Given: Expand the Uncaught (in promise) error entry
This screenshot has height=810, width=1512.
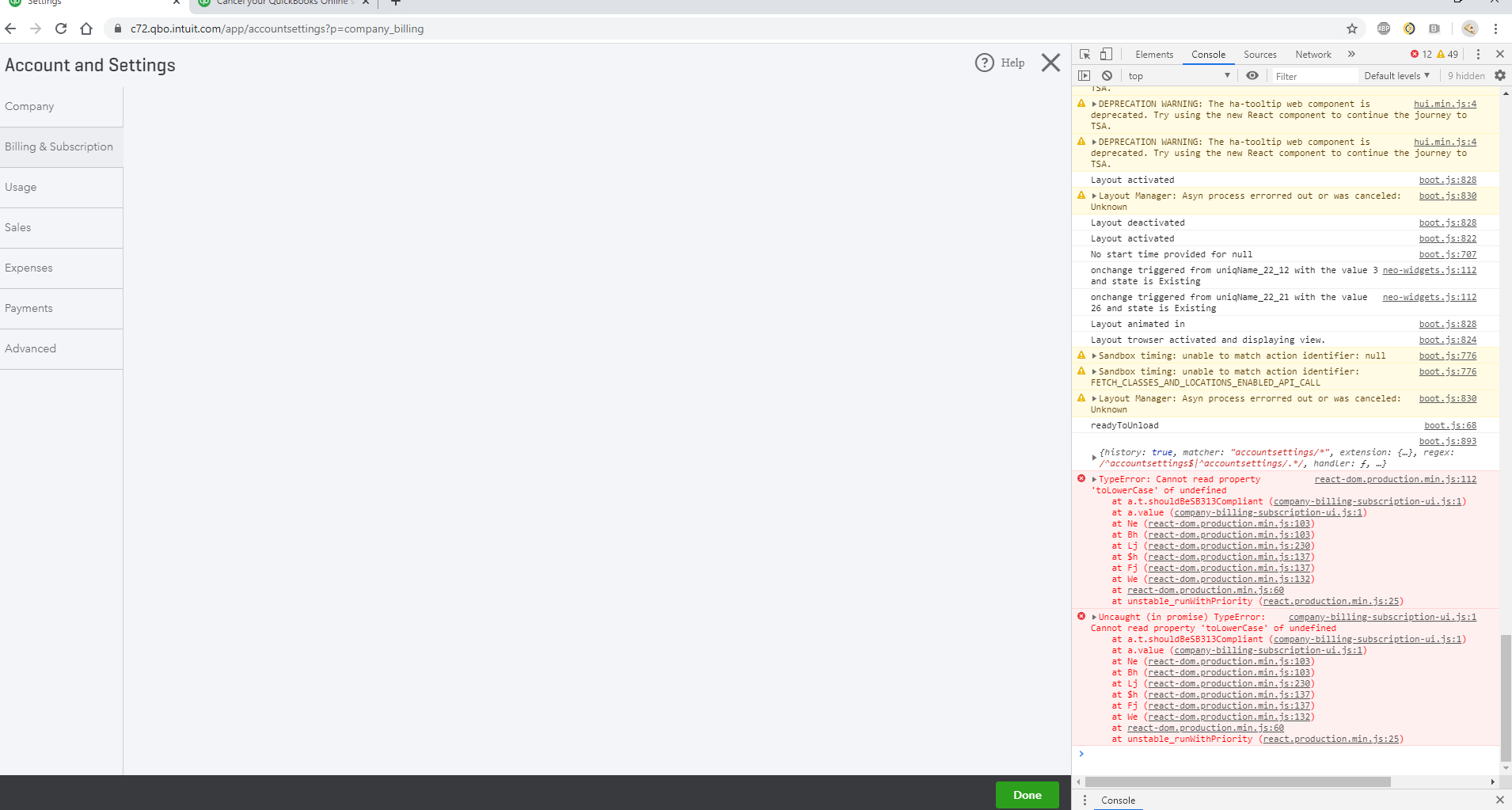Looking at the screenshot, I should (1094, 618).
